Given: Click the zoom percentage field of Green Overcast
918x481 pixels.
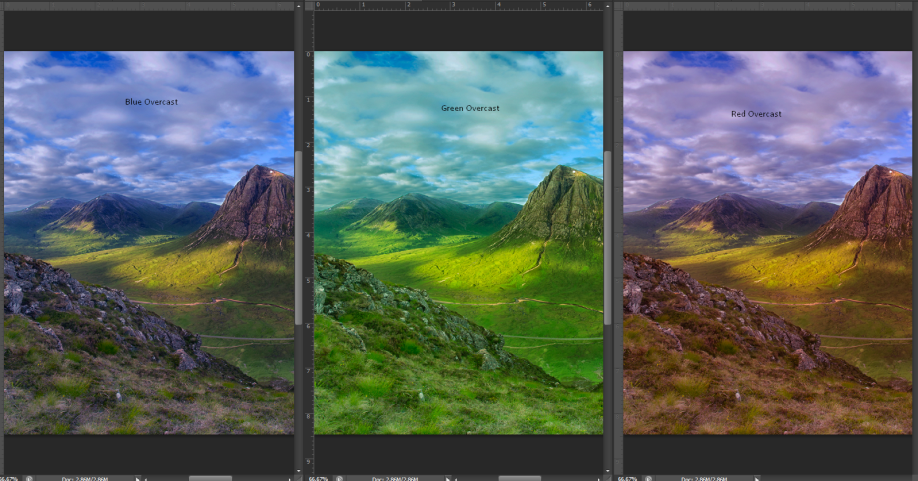Looking at the screenshot, I should tap(318, 478).
